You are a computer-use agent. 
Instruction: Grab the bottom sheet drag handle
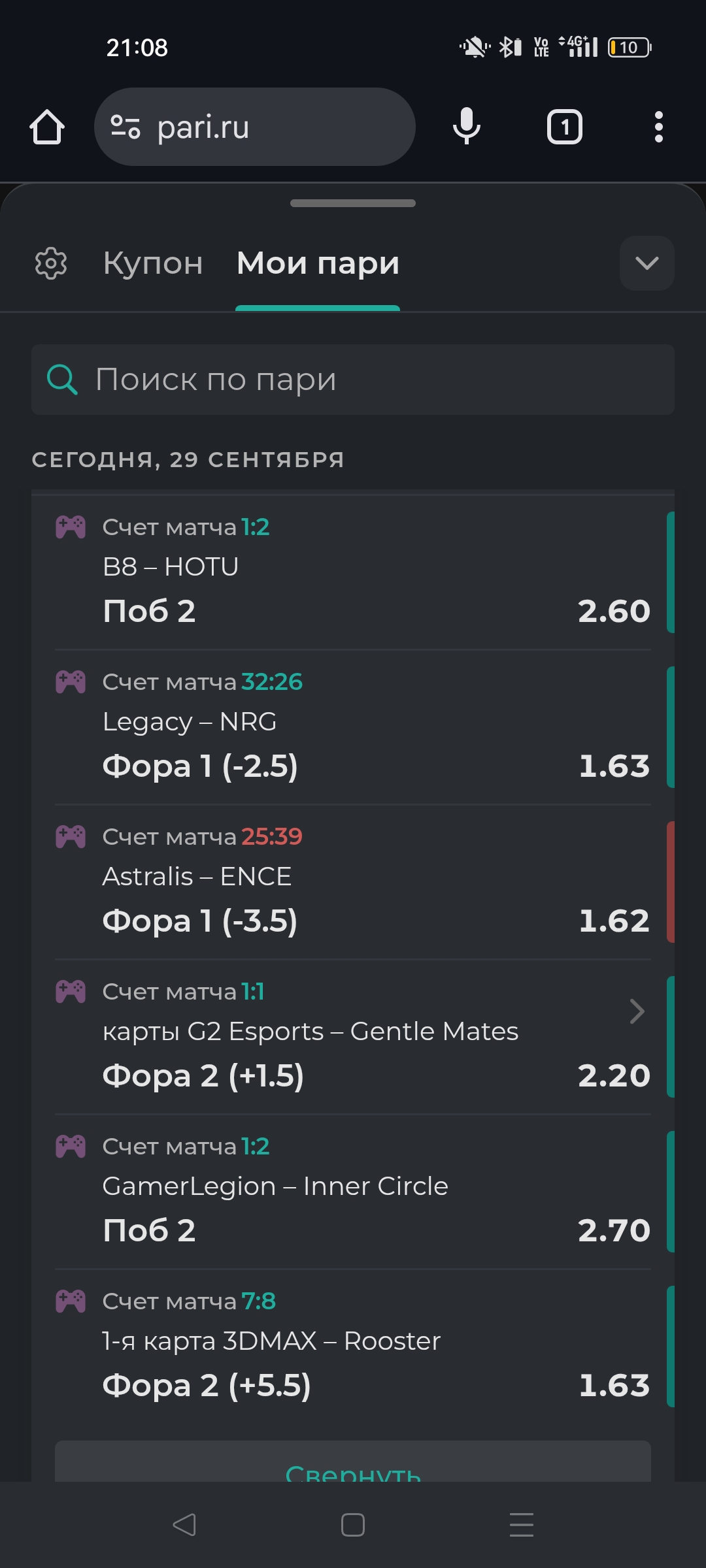click(x=353, y=203)
